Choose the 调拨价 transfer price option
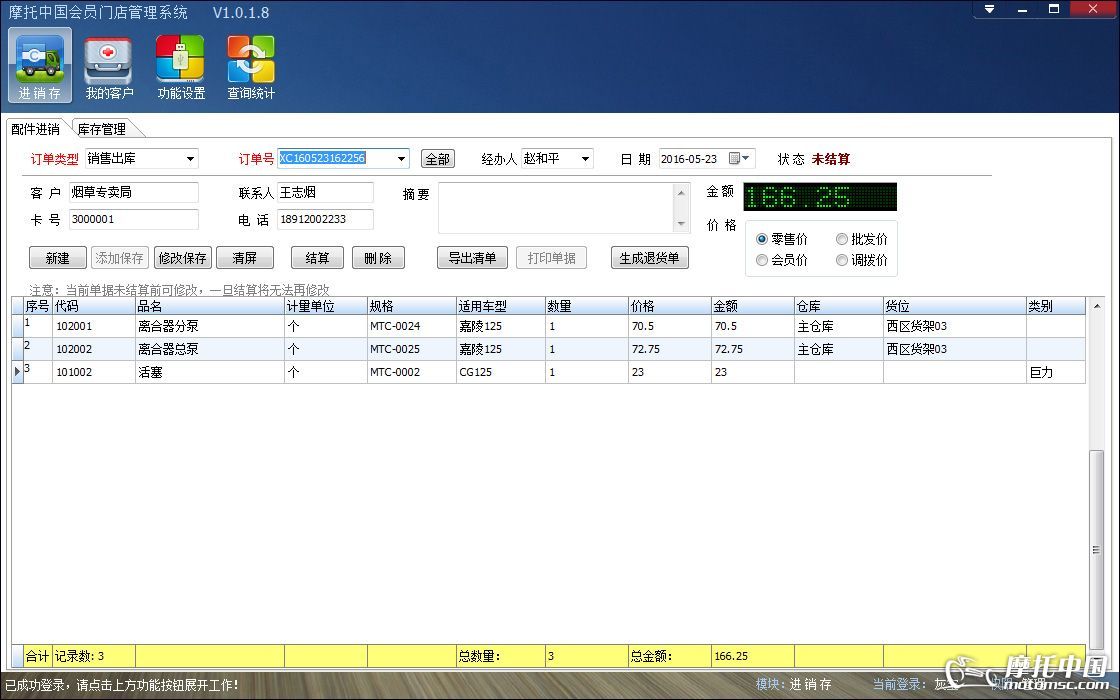This screenshot has width=1120, height=700. click(x=842, y=260)
